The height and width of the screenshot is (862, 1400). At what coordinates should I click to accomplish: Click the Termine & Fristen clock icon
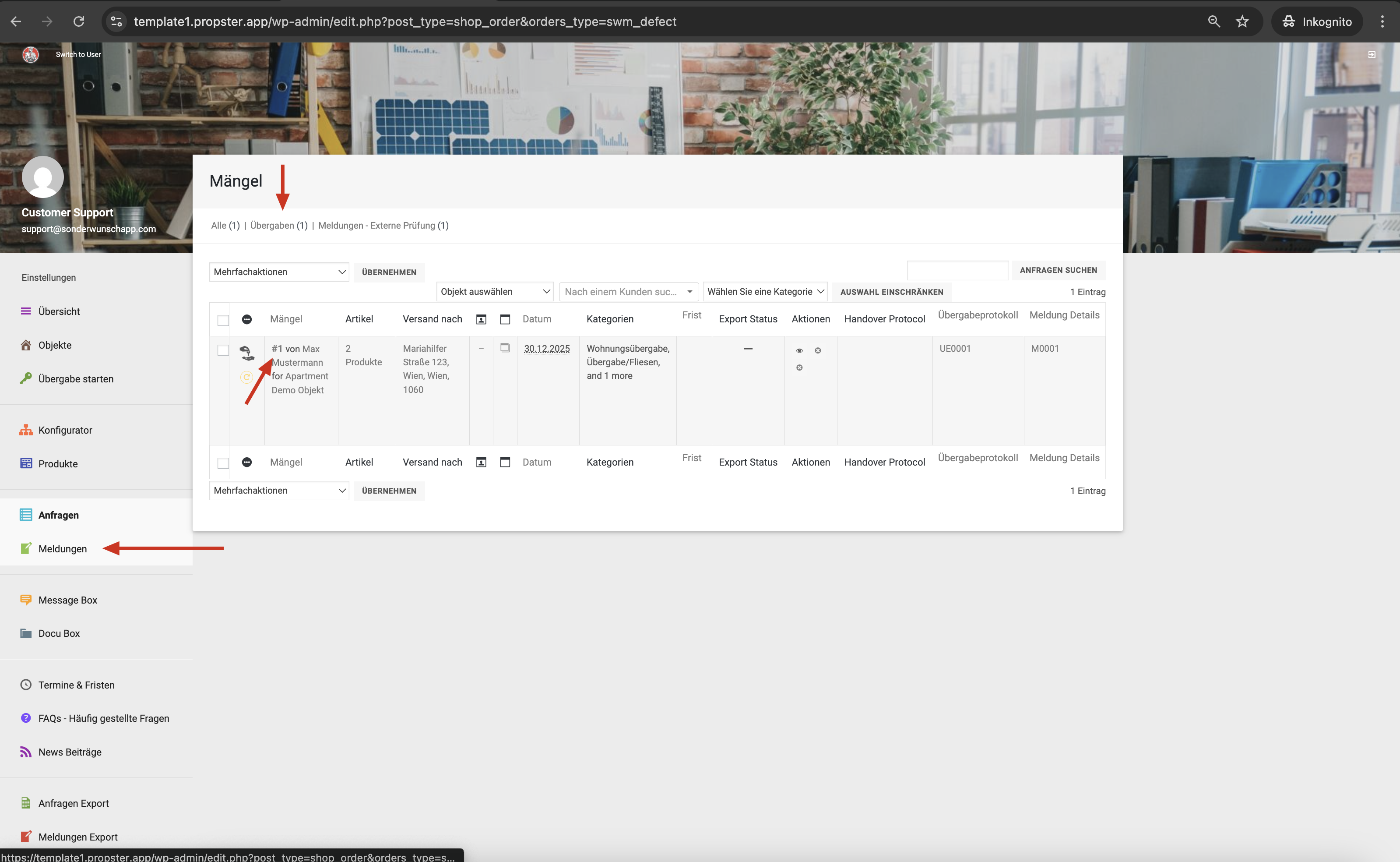click(x=26, y=685)
